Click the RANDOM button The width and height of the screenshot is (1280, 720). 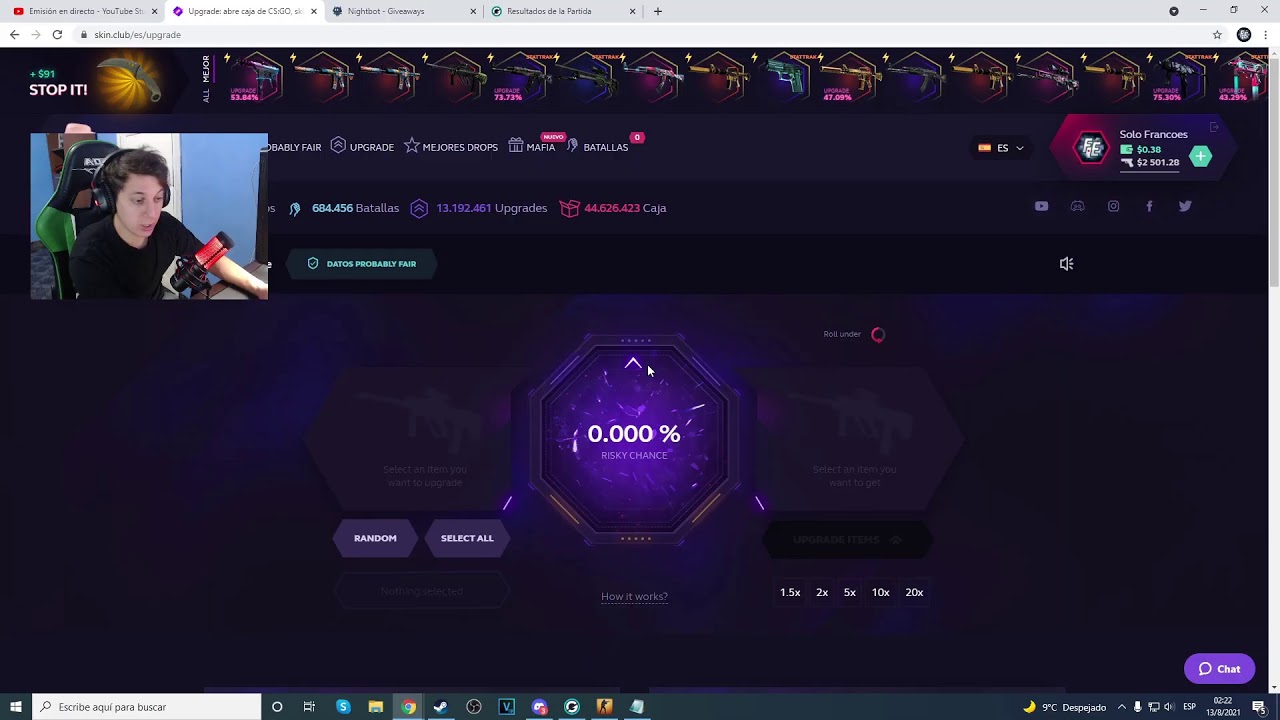[375, 538]
